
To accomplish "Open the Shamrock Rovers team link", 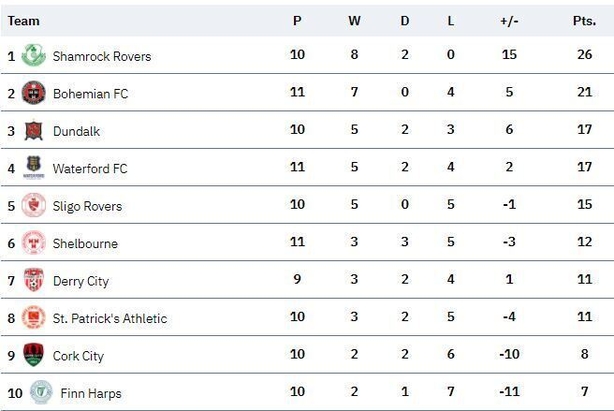I will [102, 56].
